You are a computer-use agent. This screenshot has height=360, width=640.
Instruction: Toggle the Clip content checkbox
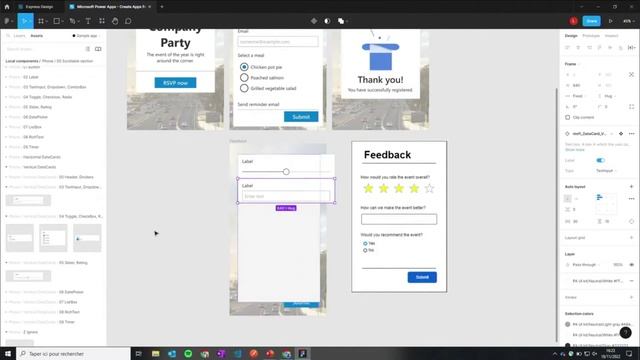click(568, 118)
